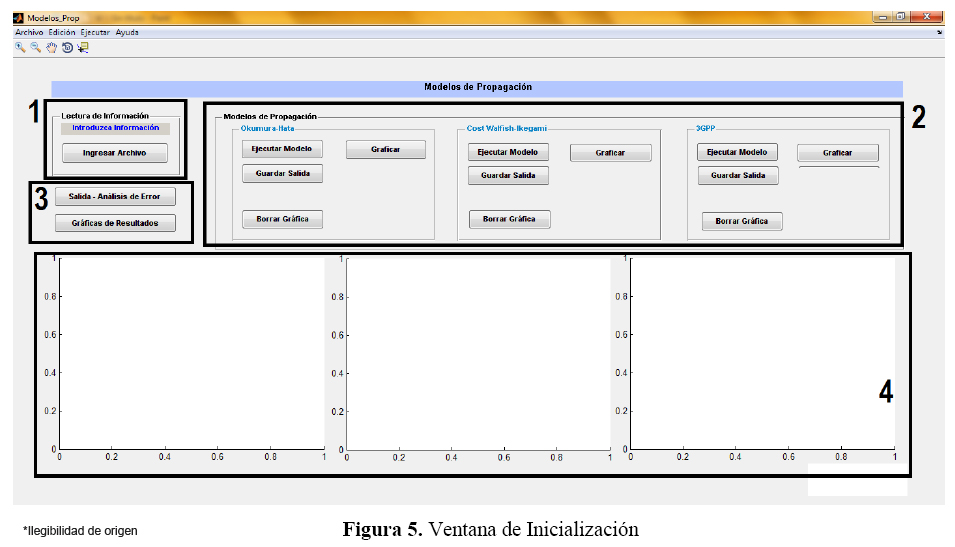Click inside the middle empty plot axes

(477, 355)
